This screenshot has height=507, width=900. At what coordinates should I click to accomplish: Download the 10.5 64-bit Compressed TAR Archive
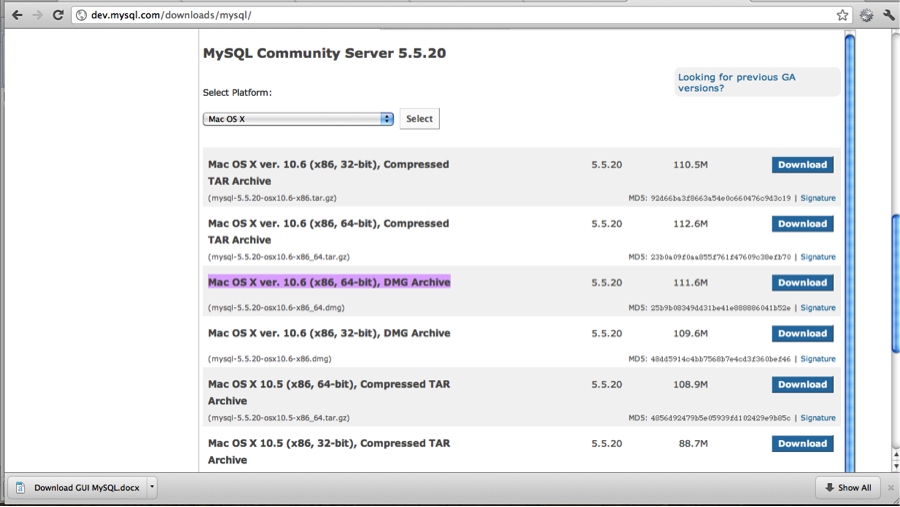coord(802,385)
